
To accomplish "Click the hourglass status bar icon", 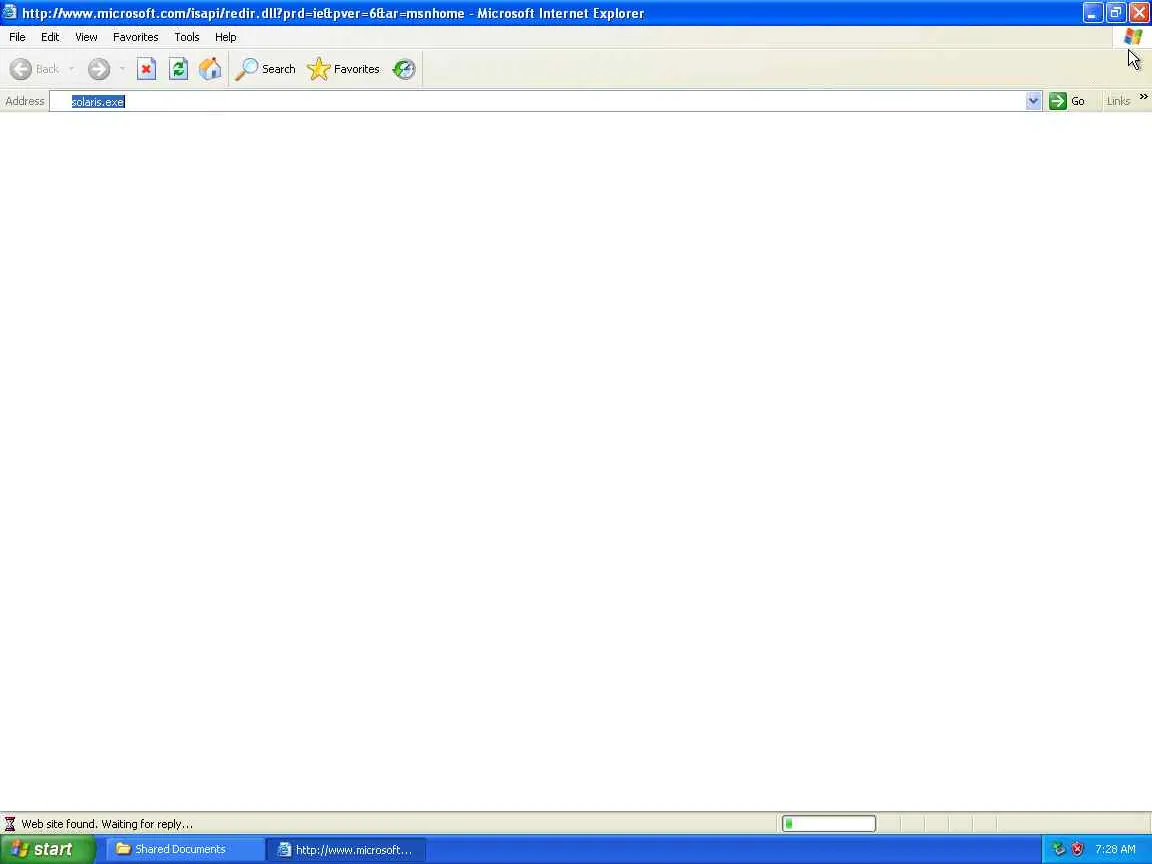I will point(10,824).
